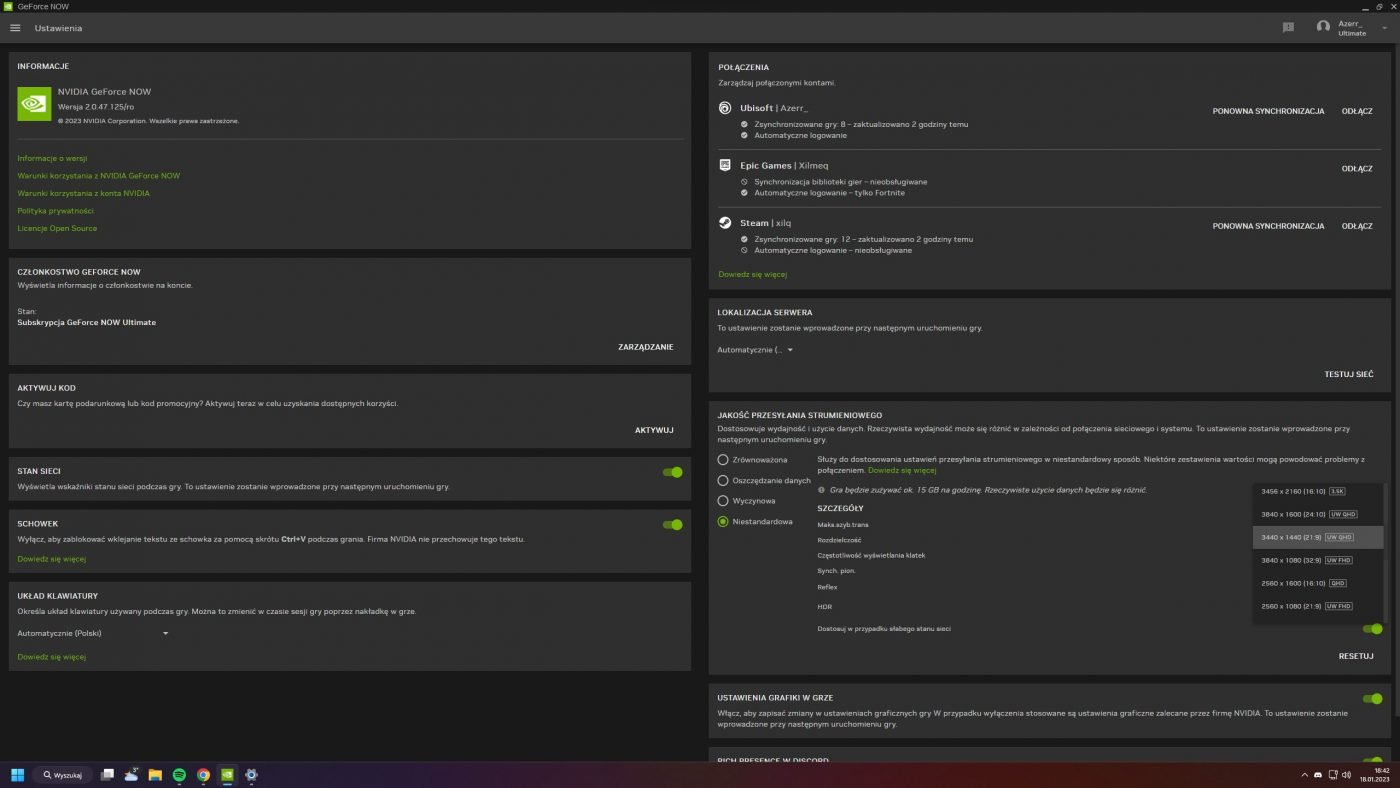Open Spotify from the taskbar
The image size is (1400, 788).
point(179,774)
